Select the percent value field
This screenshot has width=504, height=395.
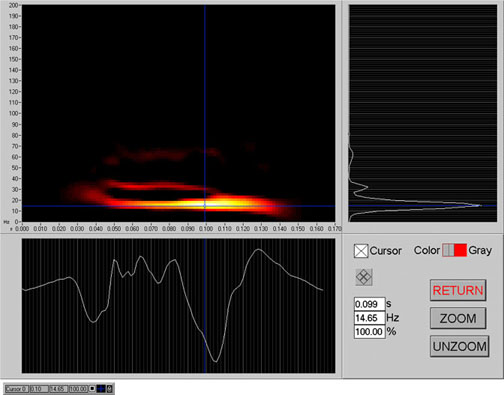point(369,332)
